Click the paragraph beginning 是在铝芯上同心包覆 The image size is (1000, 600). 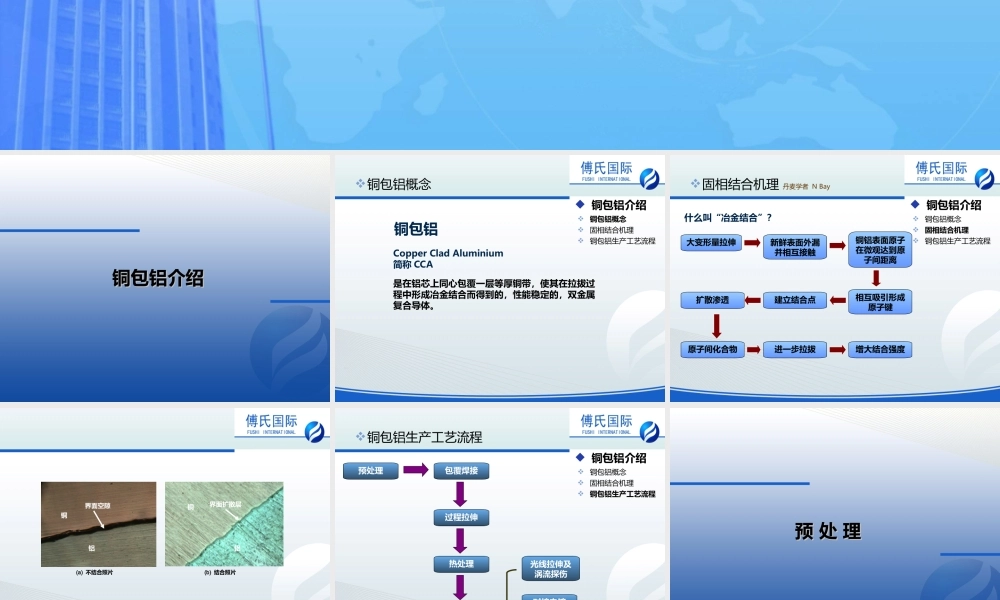[494, 295]
